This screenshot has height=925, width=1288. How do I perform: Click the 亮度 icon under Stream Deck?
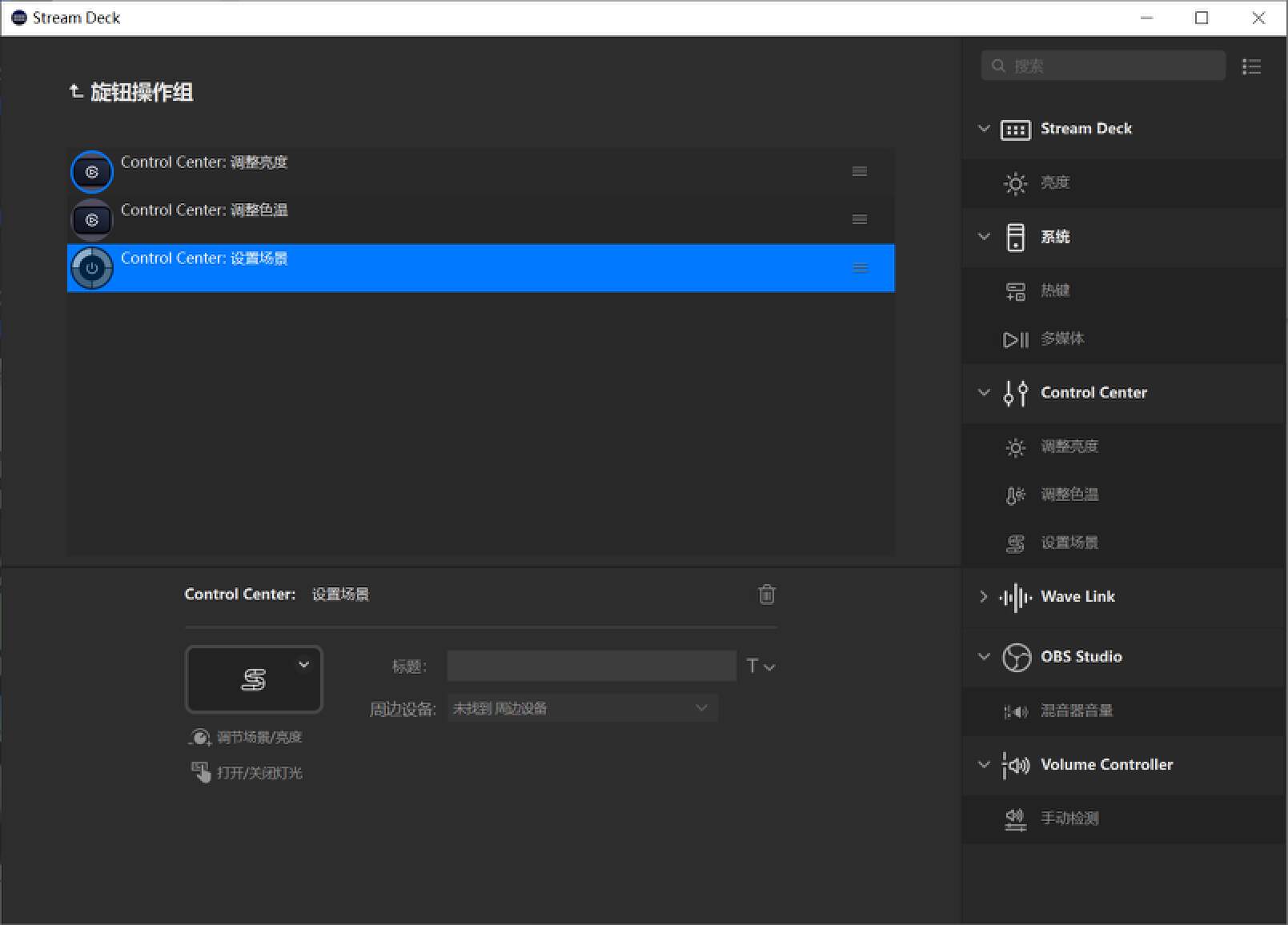coord(1015,182)
